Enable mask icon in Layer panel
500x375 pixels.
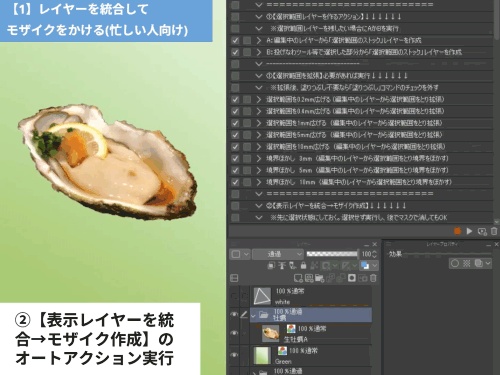tap(325, 266)
